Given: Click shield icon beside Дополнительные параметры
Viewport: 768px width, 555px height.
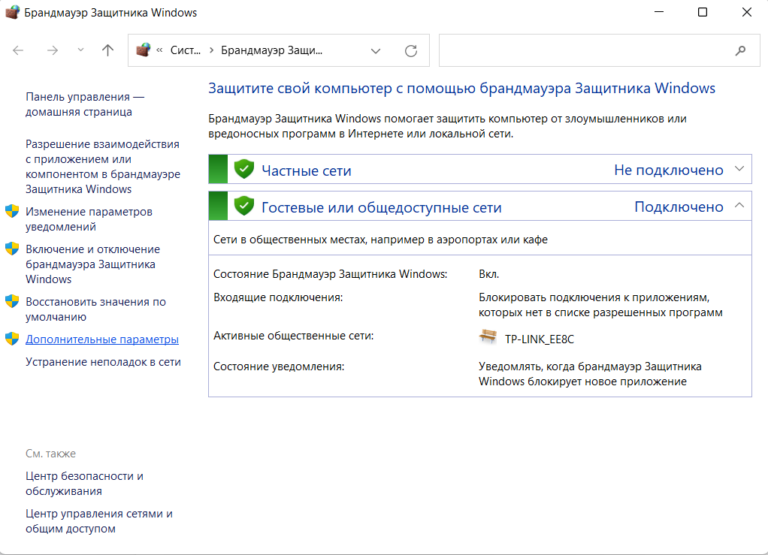Looking at the screenshot, I should point(12,339).
